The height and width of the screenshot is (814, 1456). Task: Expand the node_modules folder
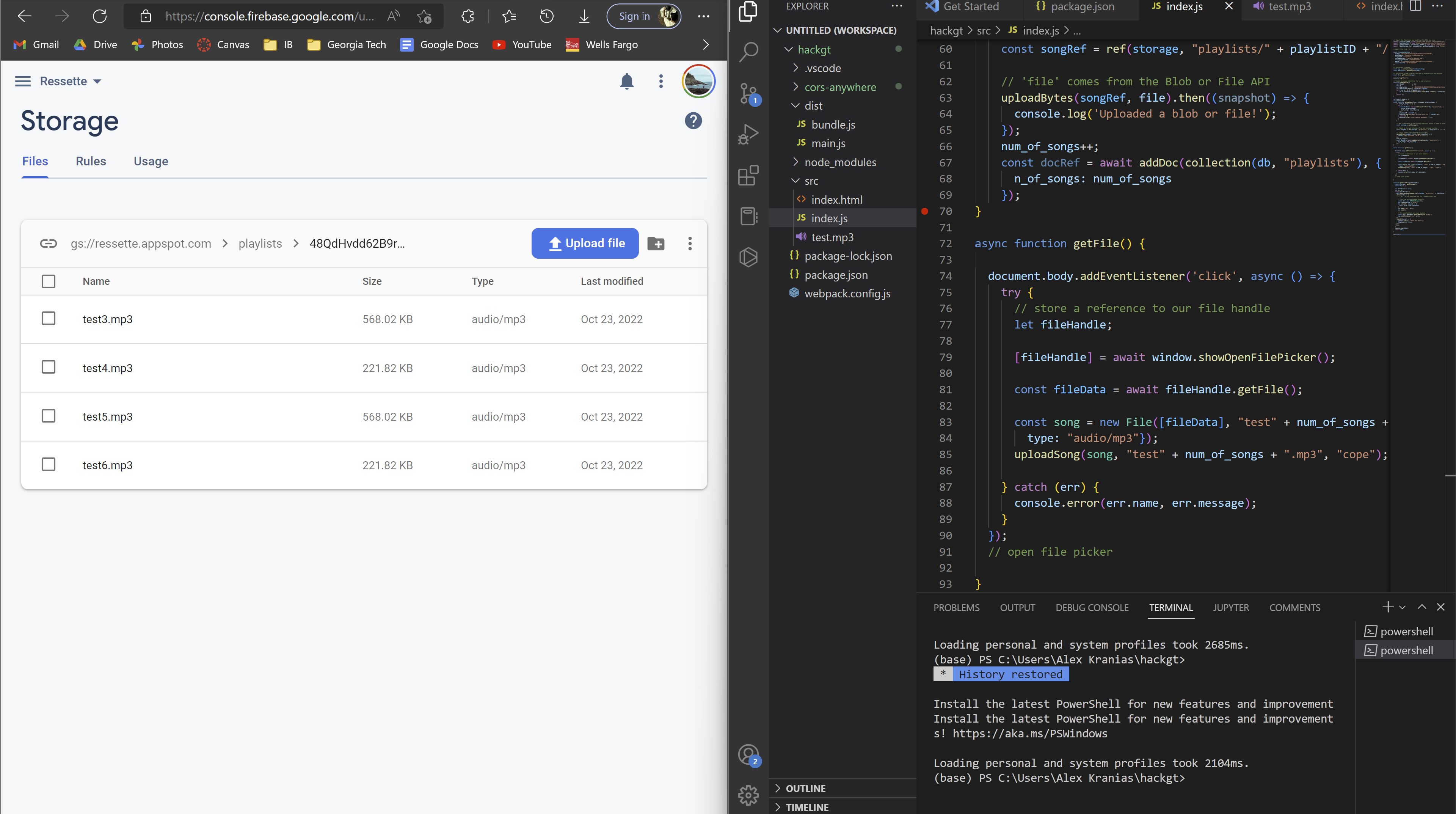click(840, 162)
